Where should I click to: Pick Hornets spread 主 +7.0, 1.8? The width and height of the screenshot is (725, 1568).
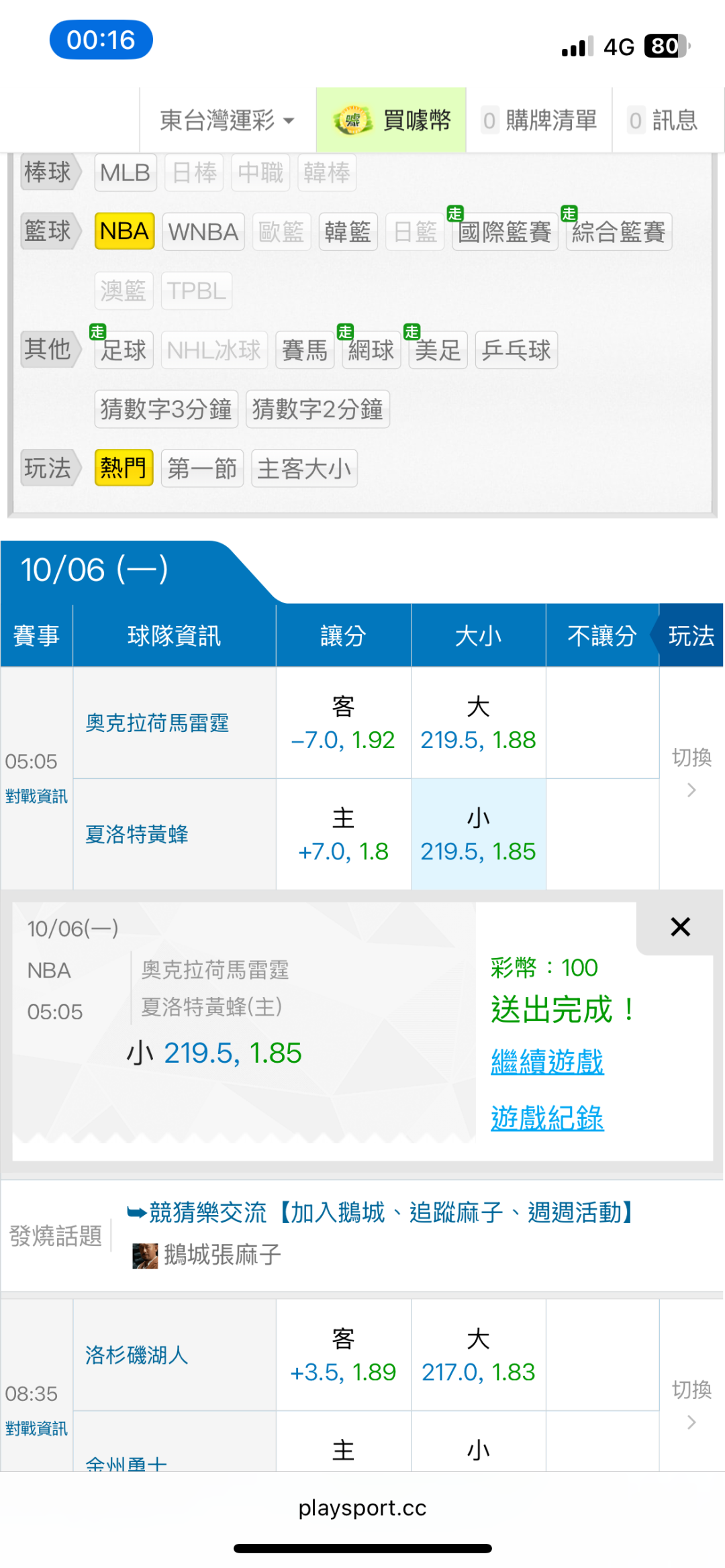click(x=343, y=834)
